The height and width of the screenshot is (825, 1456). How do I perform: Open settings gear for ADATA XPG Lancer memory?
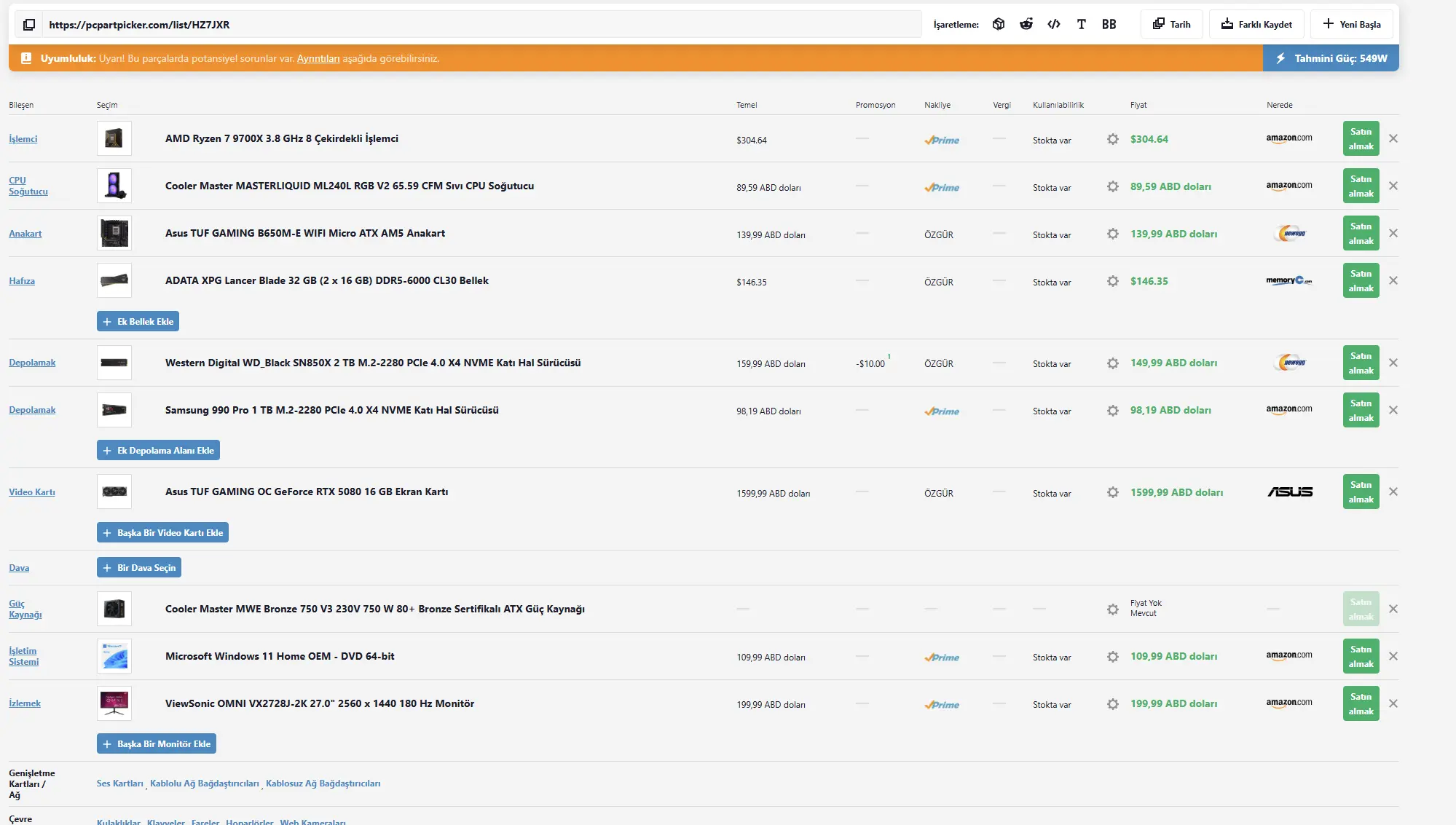(x=1113, y=281)
